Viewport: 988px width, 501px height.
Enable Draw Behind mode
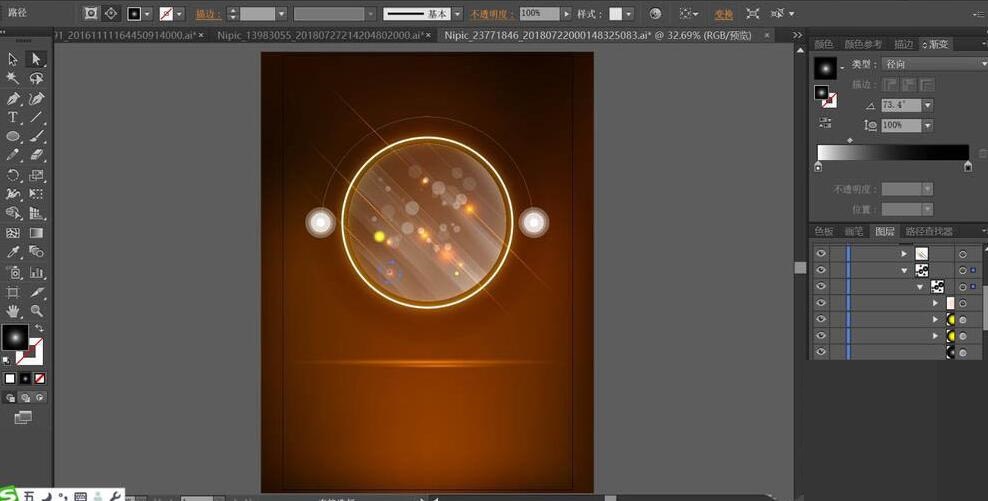click(x=25, y=398)
